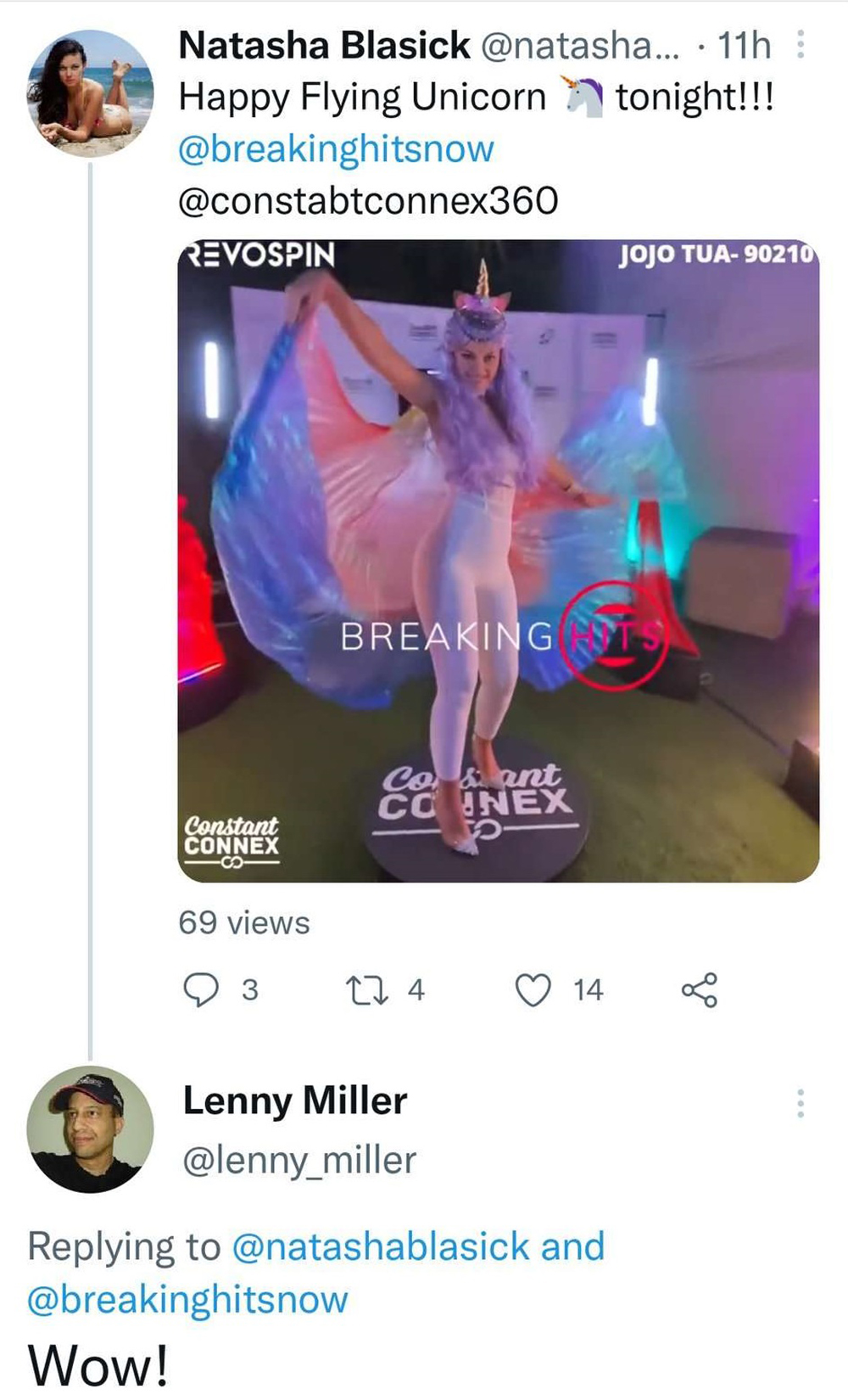Open the 11h timestamp link
848x1400 pixels.
click(744, 46)
